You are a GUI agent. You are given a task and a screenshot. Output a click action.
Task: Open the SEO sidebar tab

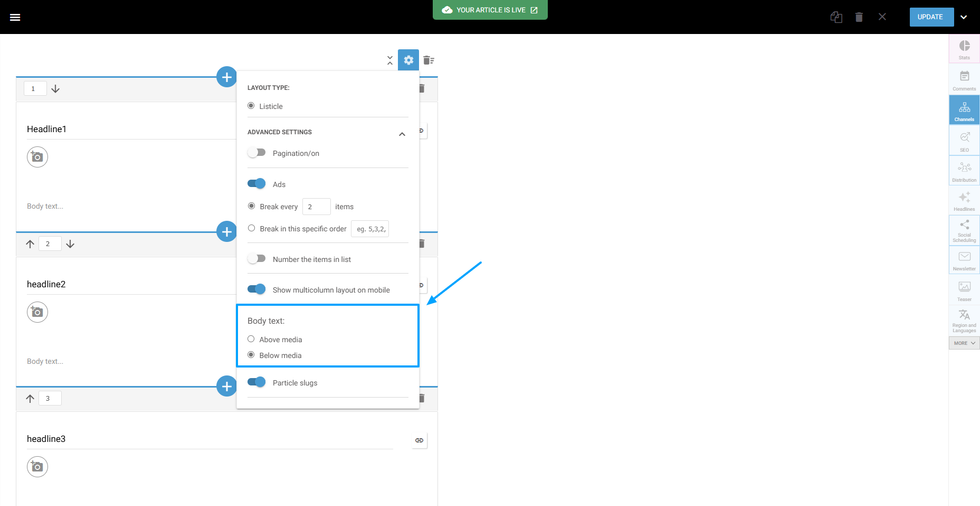(964, 141)
